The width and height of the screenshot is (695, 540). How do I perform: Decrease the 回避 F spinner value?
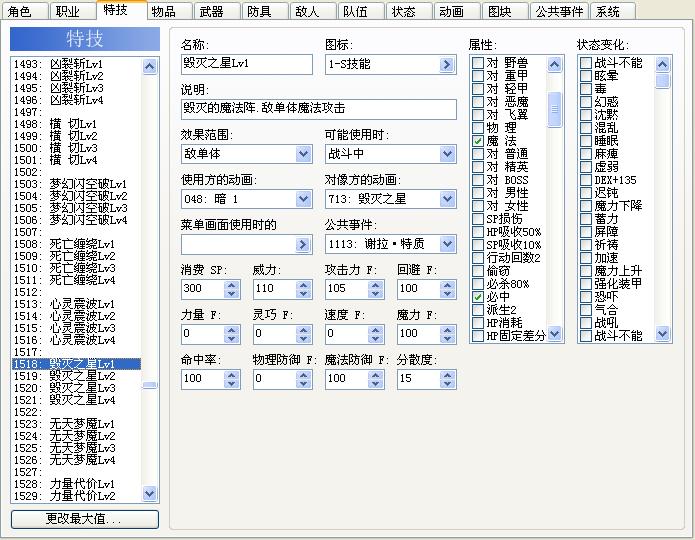click(448, 294)
